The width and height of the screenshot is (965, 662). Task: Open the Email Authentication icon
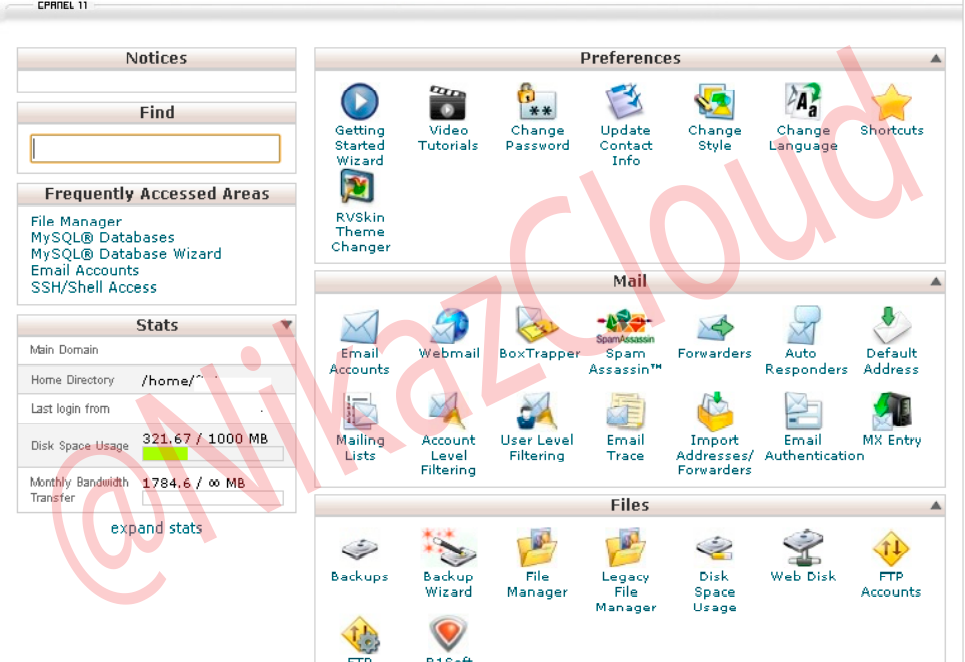803,411
